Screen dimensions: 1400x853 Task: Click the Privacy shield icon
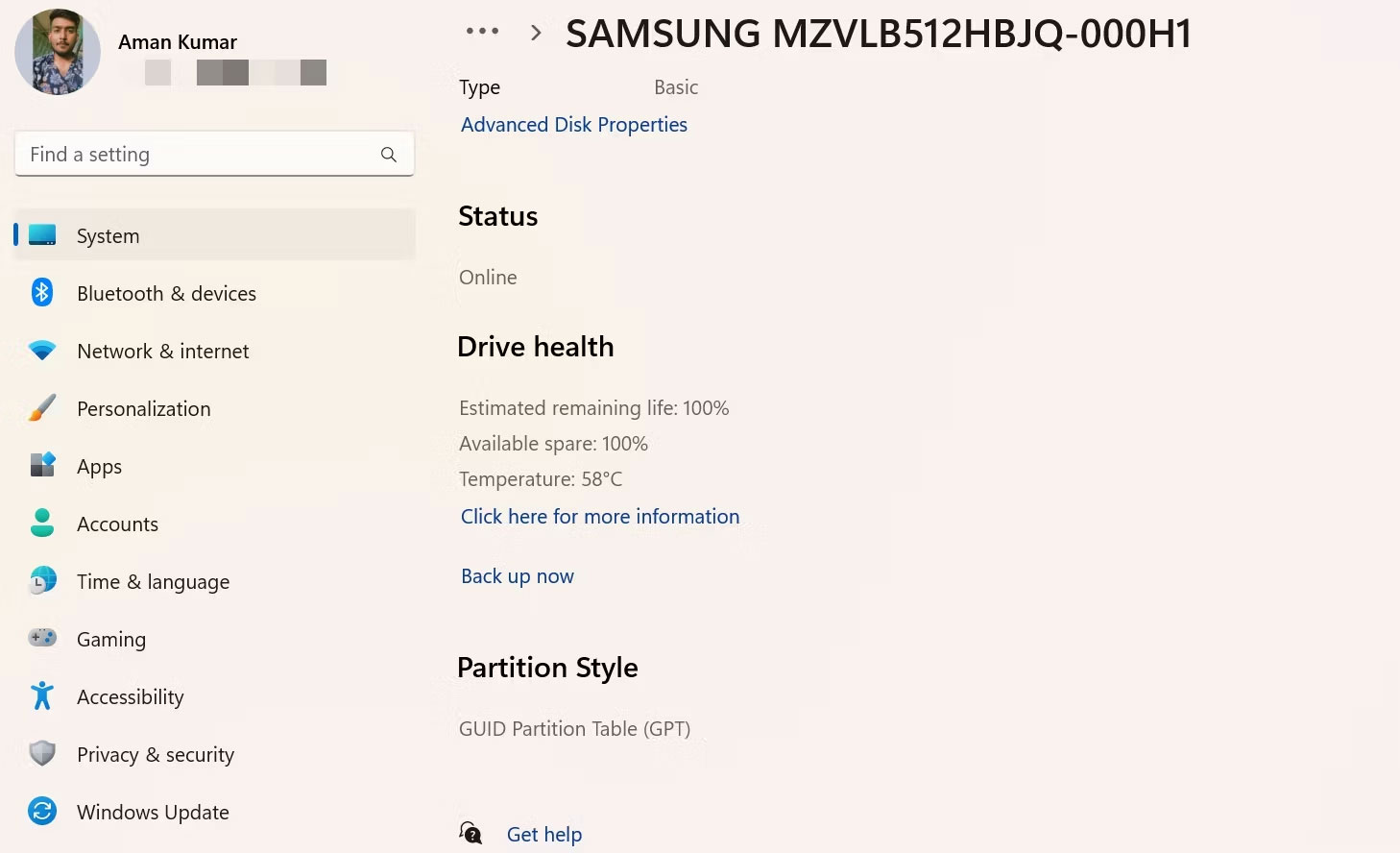click(x=42, y=753)
